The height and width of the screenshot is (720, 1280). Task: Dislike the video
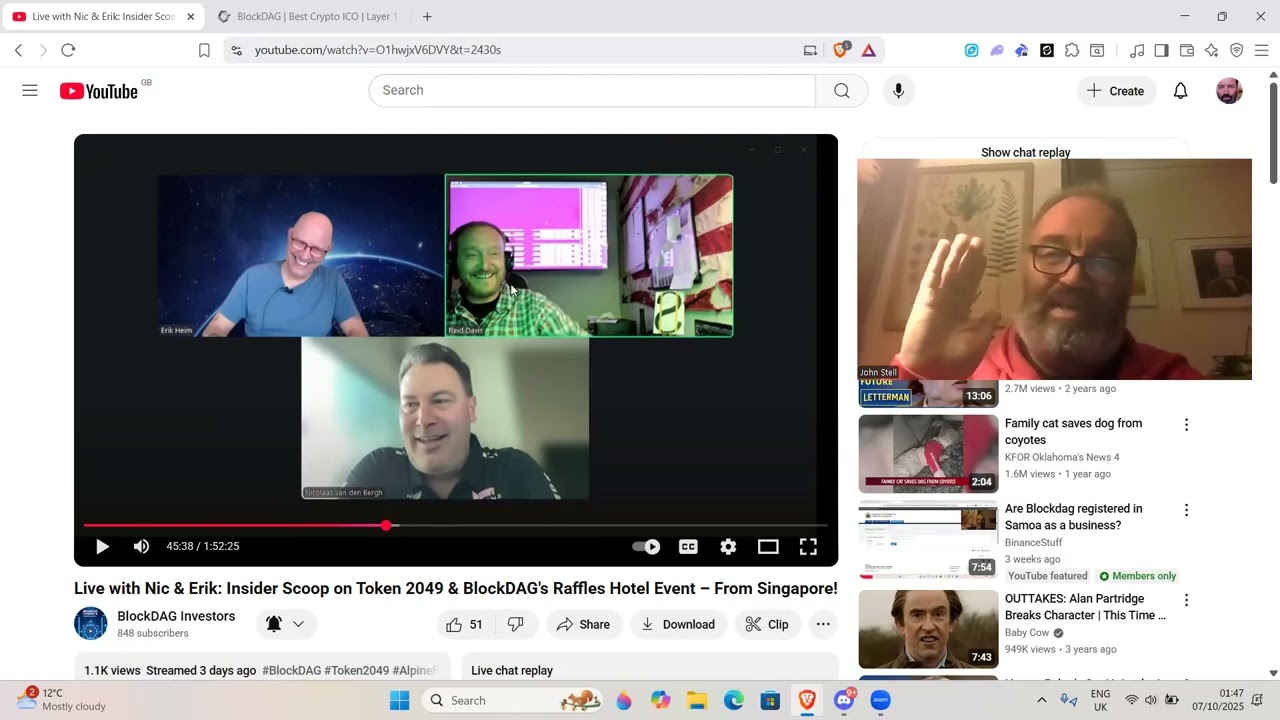516,624
